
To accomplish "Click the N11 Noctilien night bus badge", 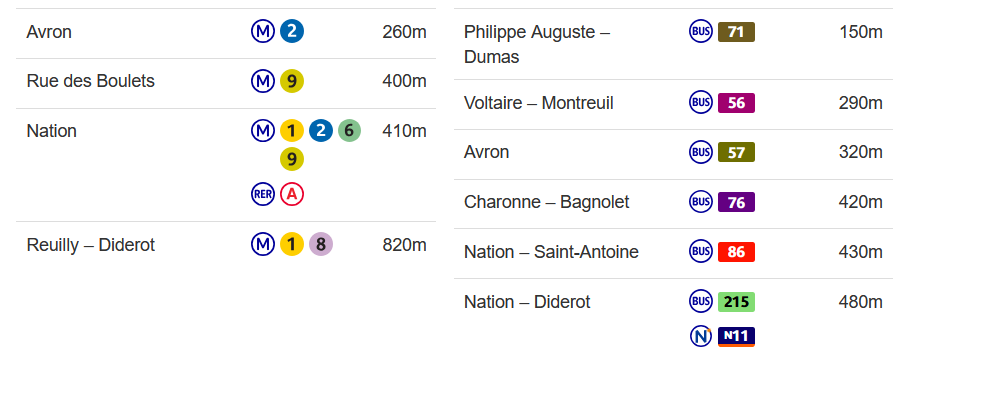I will [x=736, y=337].
